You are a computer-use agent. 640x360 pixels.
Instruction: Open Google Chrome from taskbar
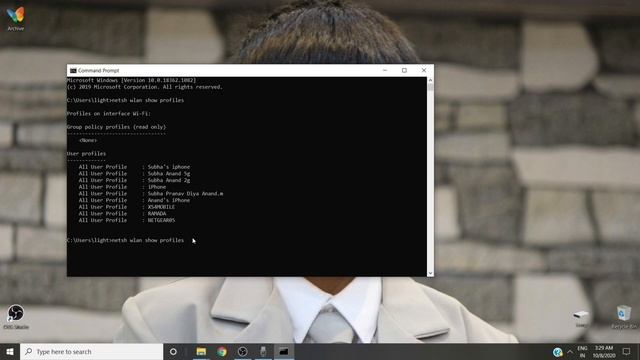click(222, 351)
